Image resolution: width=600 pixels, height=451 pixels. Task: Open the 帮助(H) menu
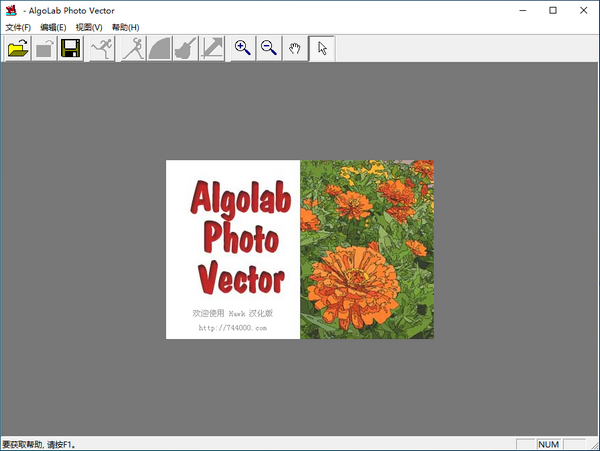pyautogui.click(x=126, y=28)
